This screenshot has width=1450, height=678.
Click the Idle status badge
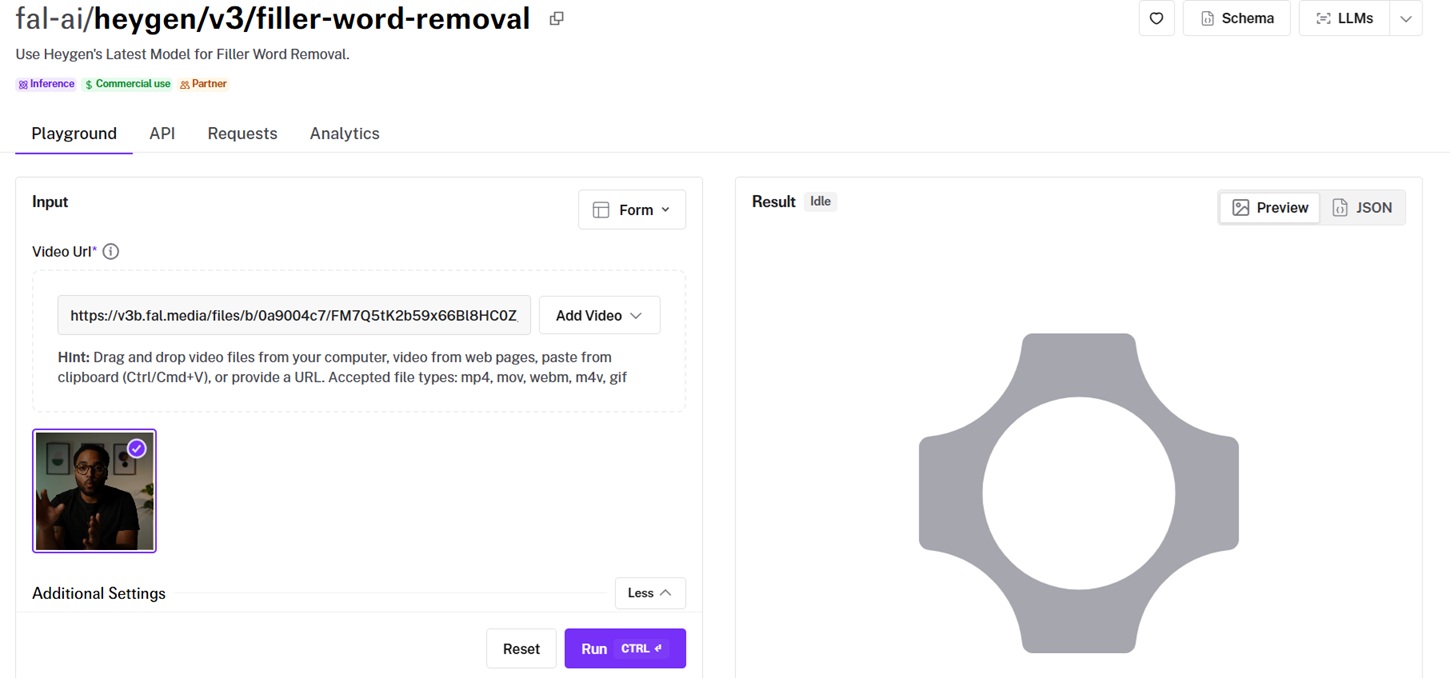pos(820,202)
